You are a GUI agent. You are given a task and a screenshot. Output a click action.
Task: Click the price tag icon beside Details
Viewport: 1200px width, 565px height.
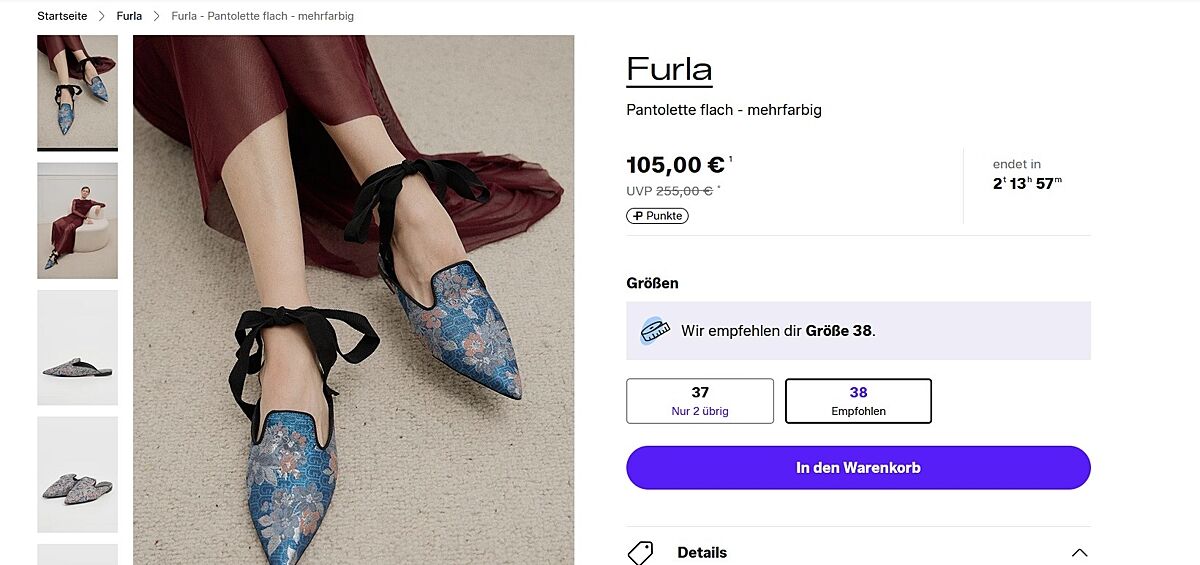(640, 552)
